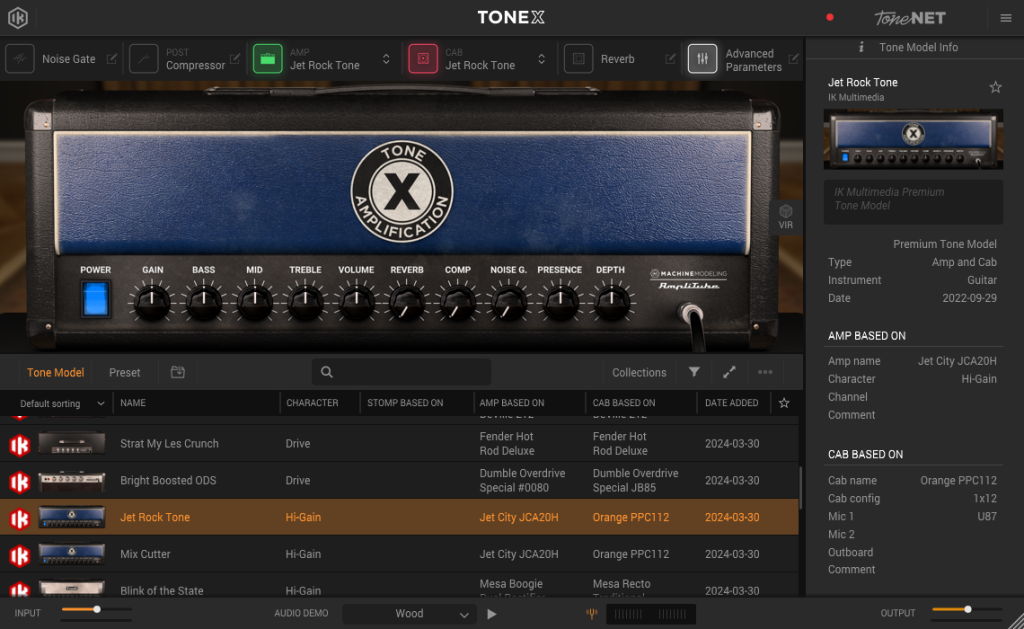Click the COMP knob

(458, 302)
